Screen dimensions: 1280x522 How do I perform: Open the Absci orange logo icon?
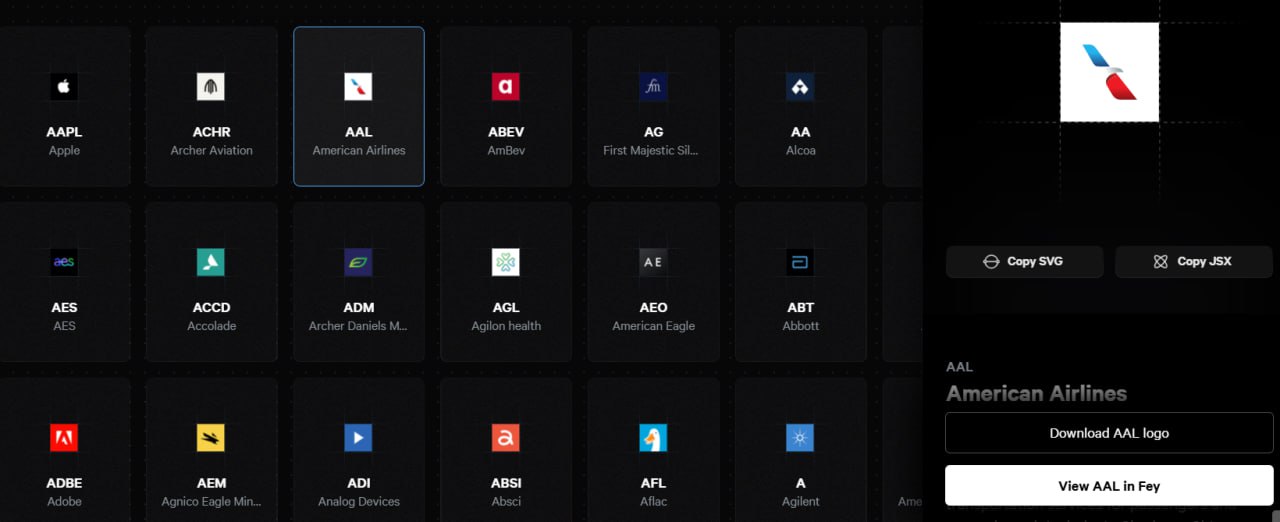click(x=506, y=438)
